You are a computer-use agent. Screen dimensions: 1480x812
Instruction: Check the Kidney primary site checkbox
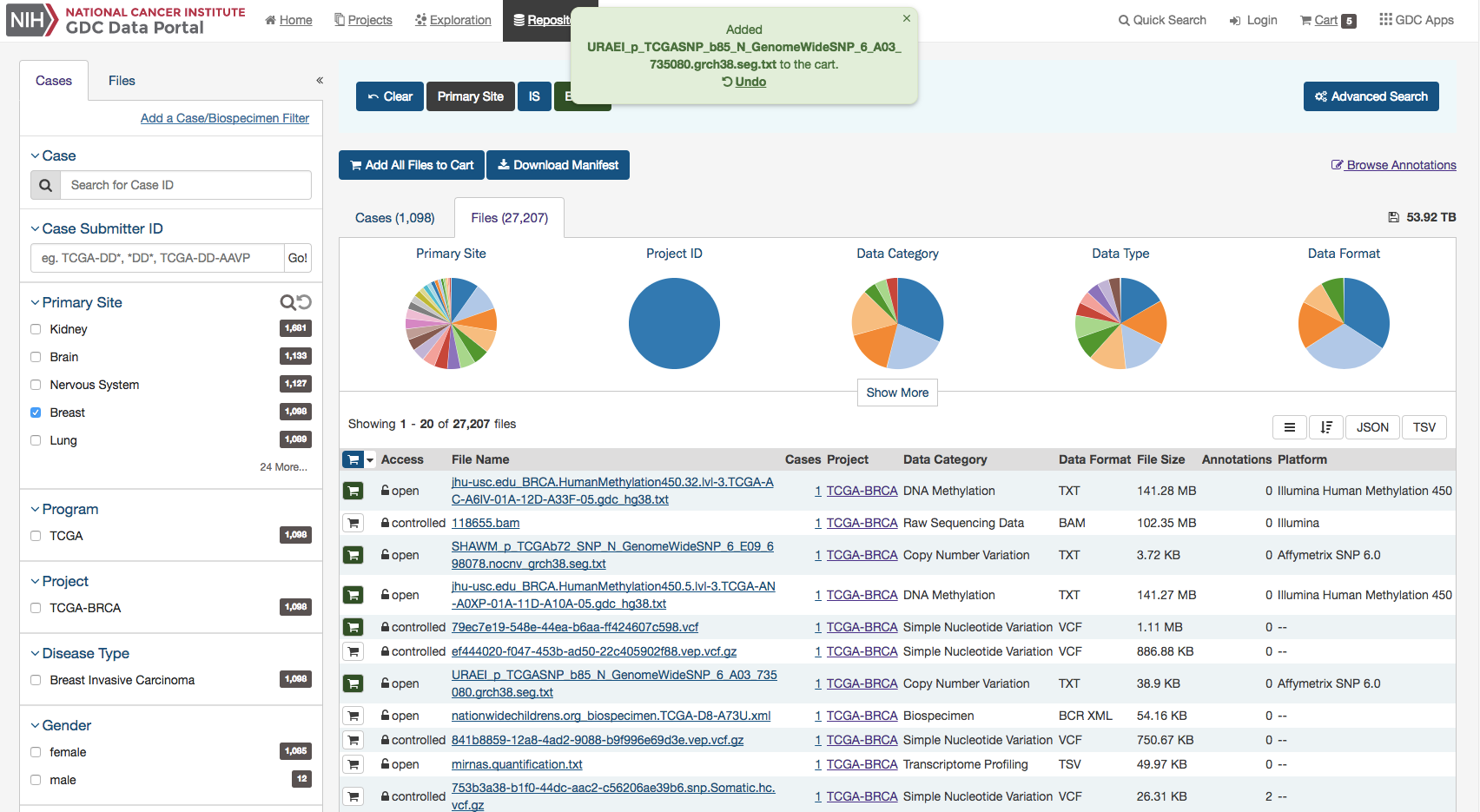[36, 329]
